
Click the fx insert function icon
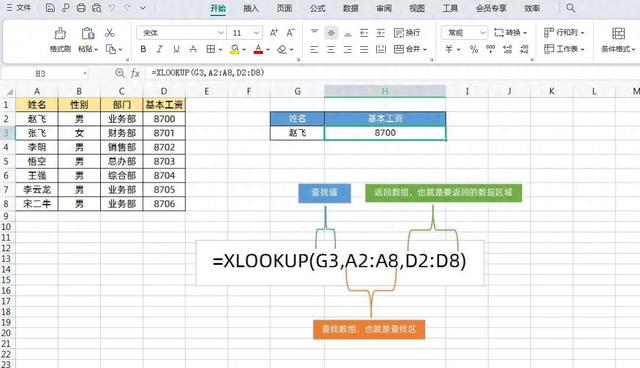[x=135, y=73]
